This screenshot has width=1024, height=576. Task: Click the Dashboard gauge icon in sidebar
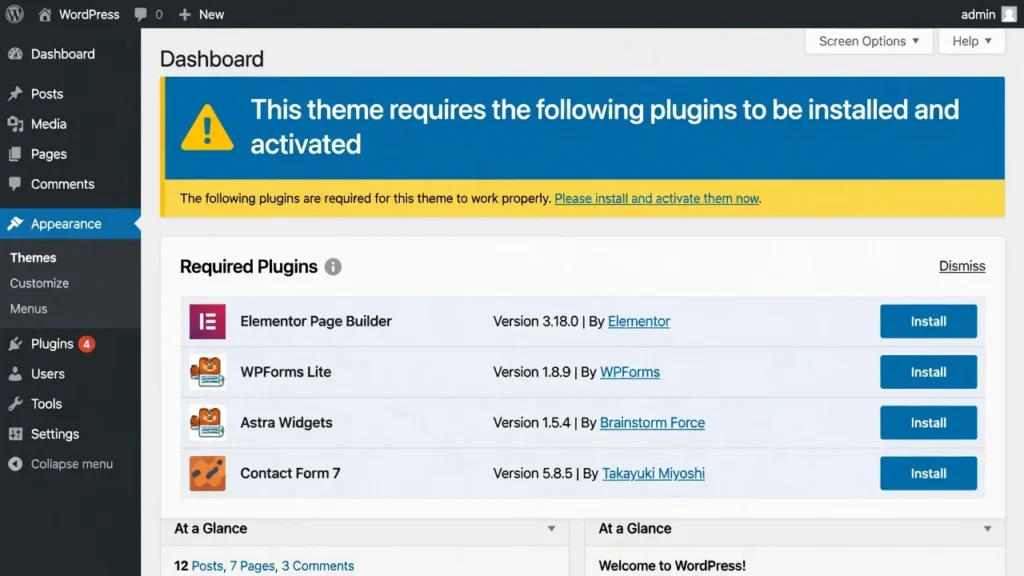(x=16, y=54)
